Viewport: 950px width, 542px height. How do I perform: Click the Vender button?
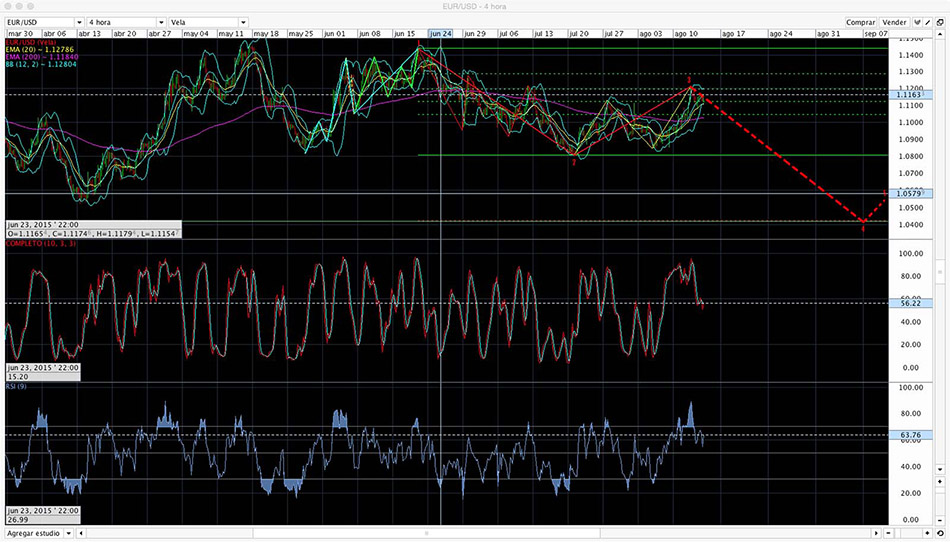(896, 21)
